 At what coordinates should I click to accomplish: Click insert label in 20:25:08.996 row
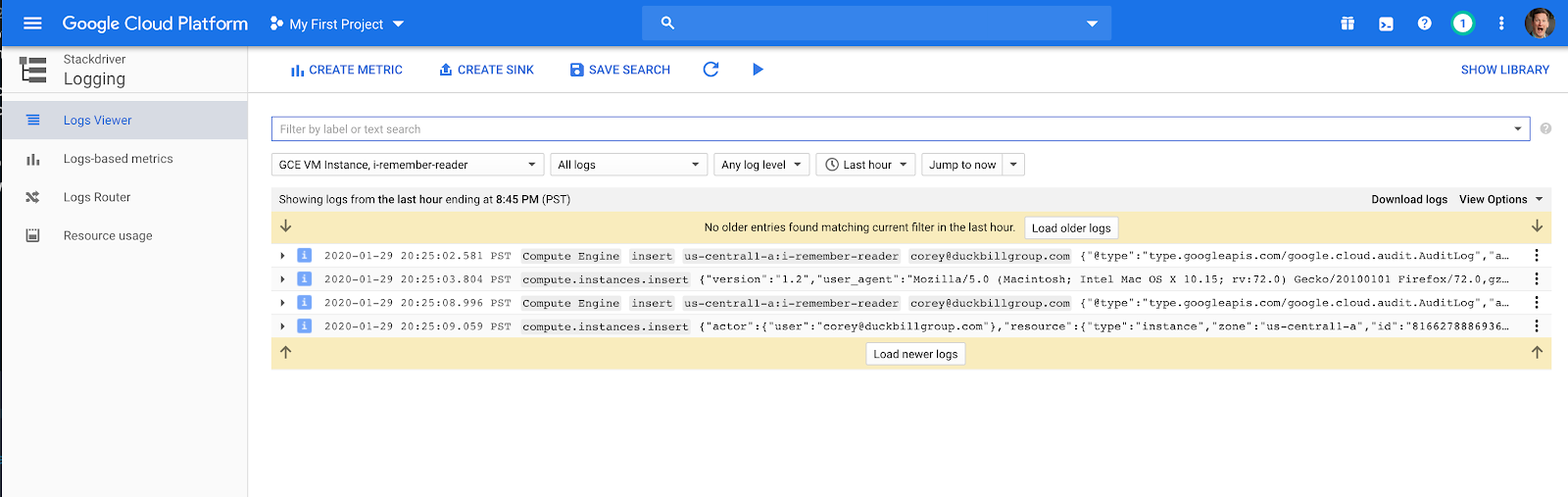click(x=652, y=303)
